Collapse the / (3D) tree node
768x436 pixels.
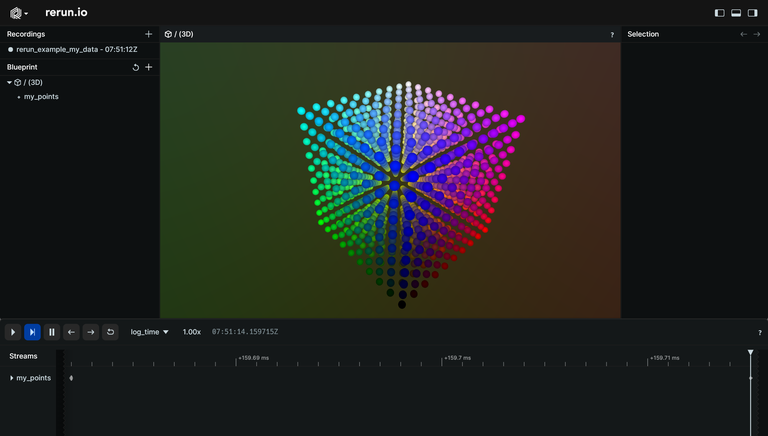click(10, 83)
